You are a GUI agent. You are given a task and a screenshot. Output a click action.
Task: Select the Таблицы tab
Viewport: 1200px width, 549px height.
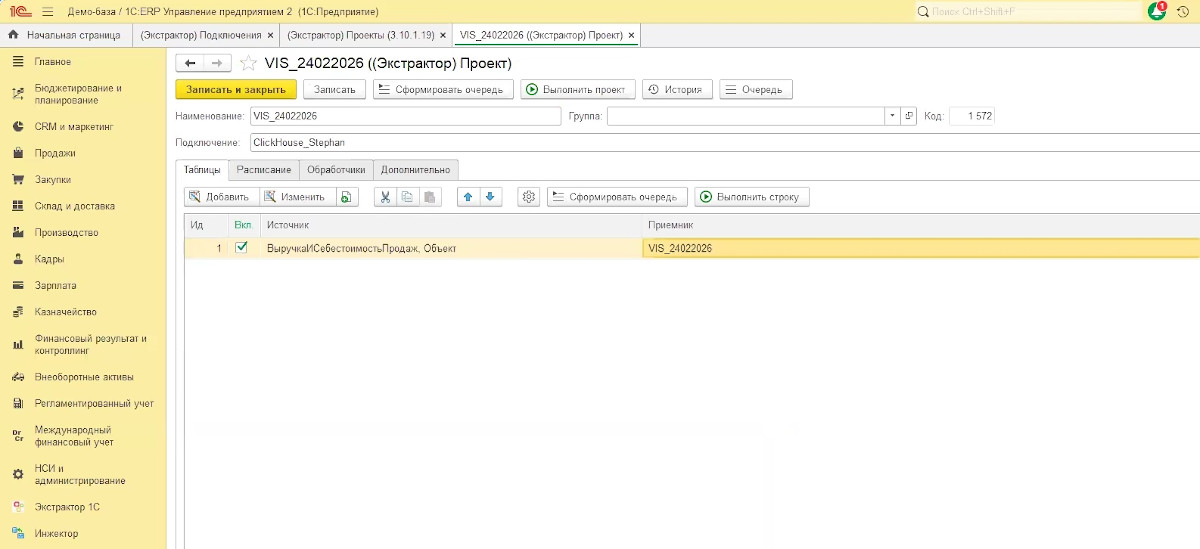[202, 170]
